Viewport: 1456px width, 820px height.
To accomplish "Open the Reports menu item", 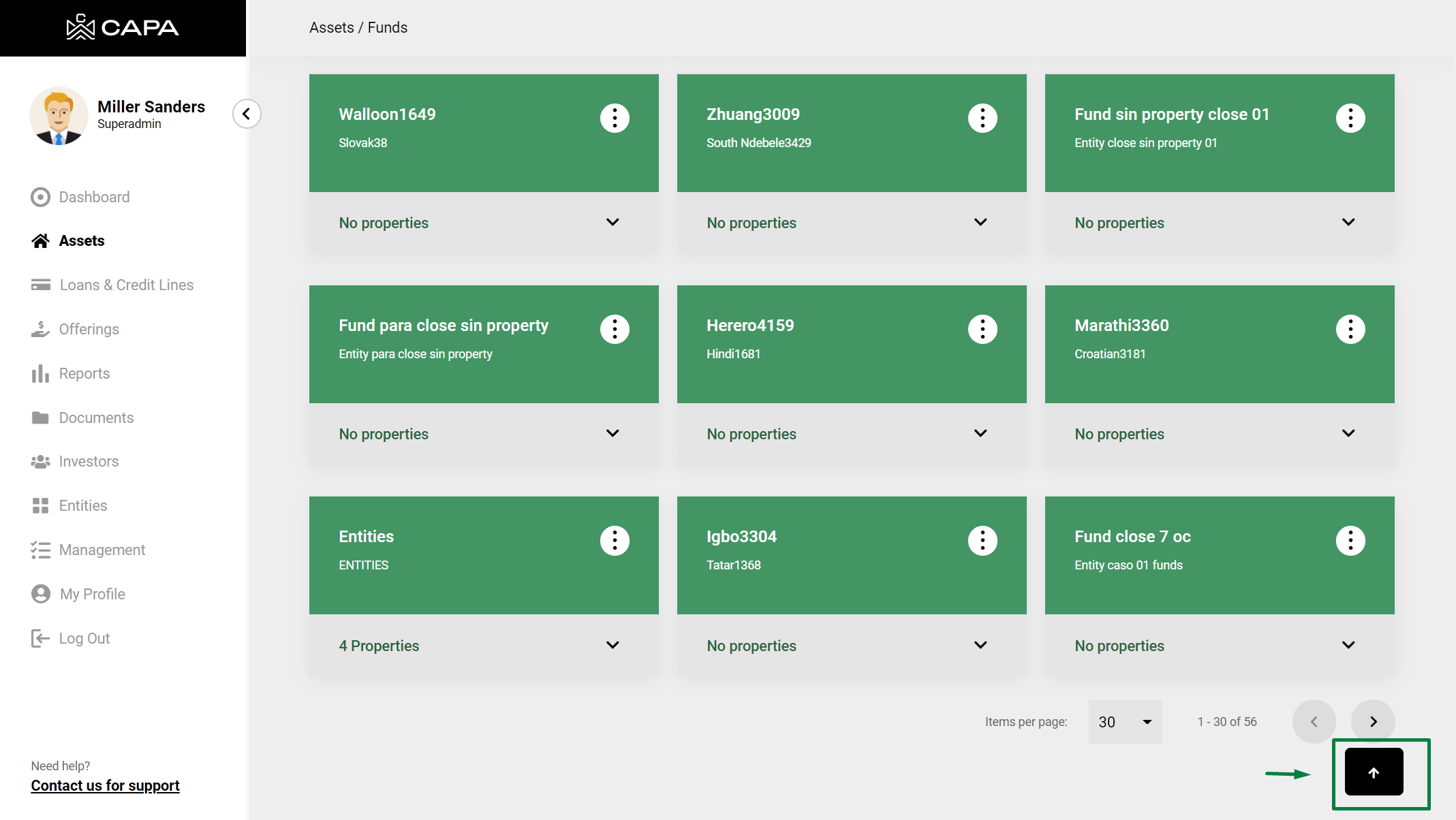I will 84,373.
